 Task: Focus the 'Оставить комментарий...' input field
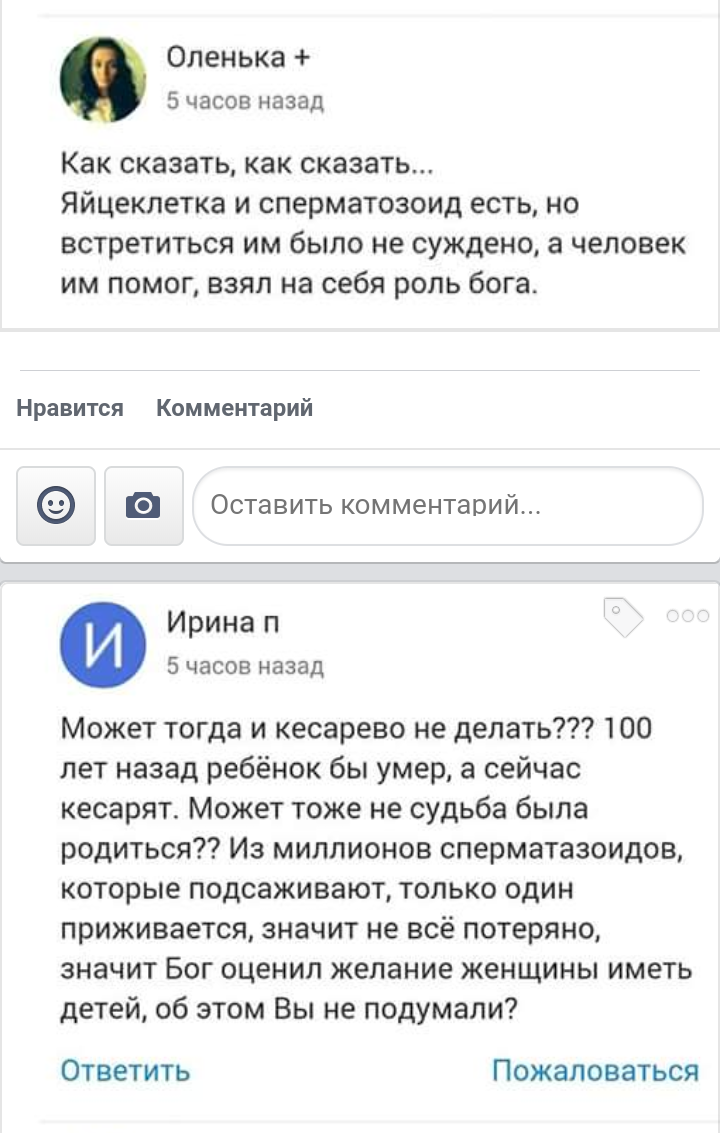click(x=448, y=506)
